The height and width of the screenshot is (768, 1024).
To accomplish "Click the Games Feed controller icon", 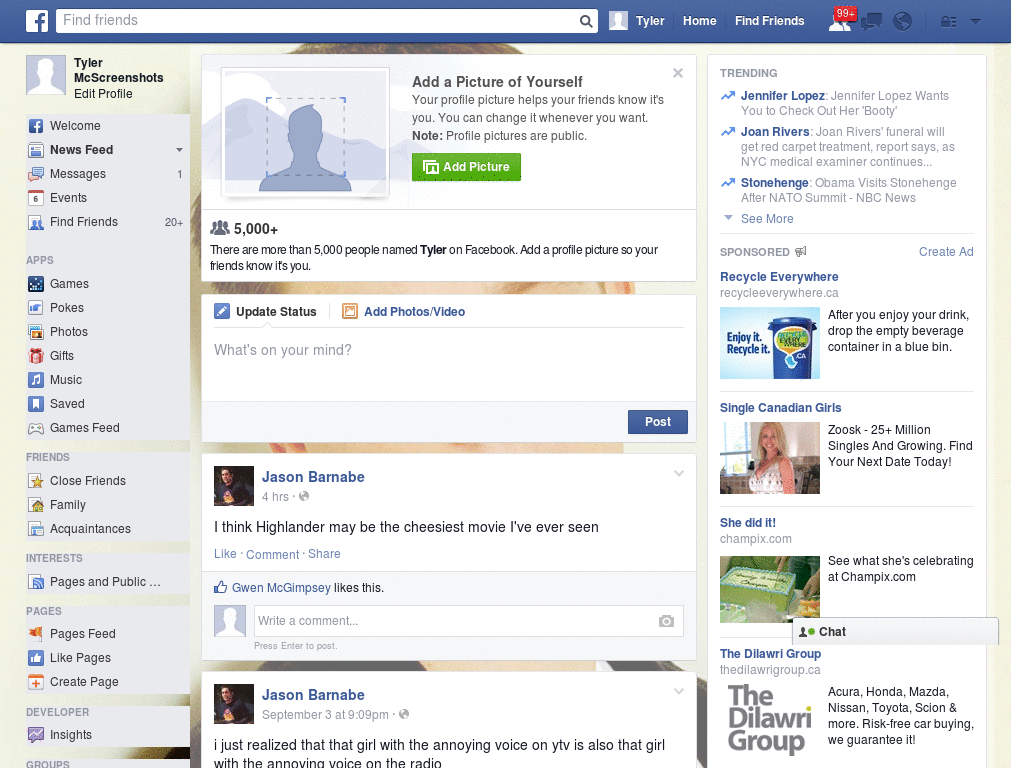I will click(x=36, y=428).
